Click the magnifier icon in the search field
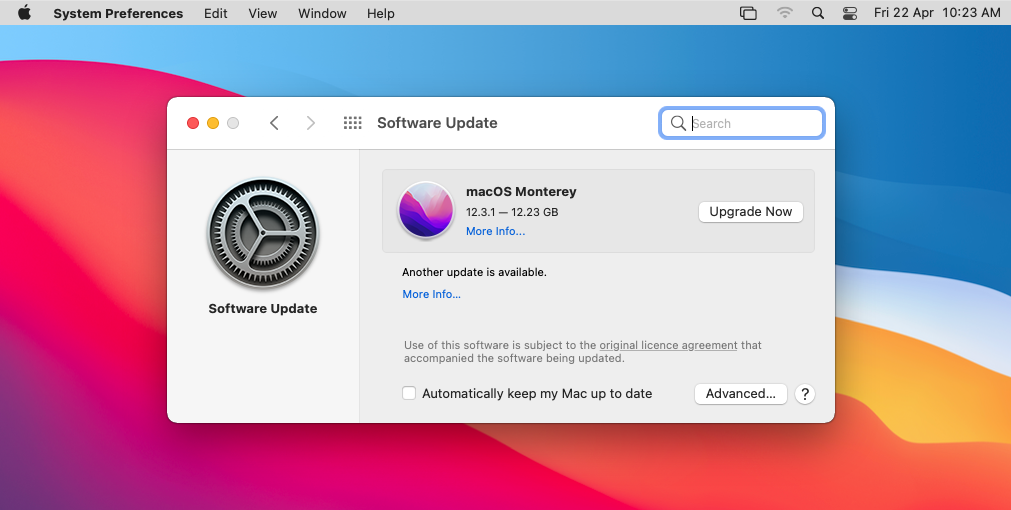This screenshot has width=1011, height=510. pos(678,123)
